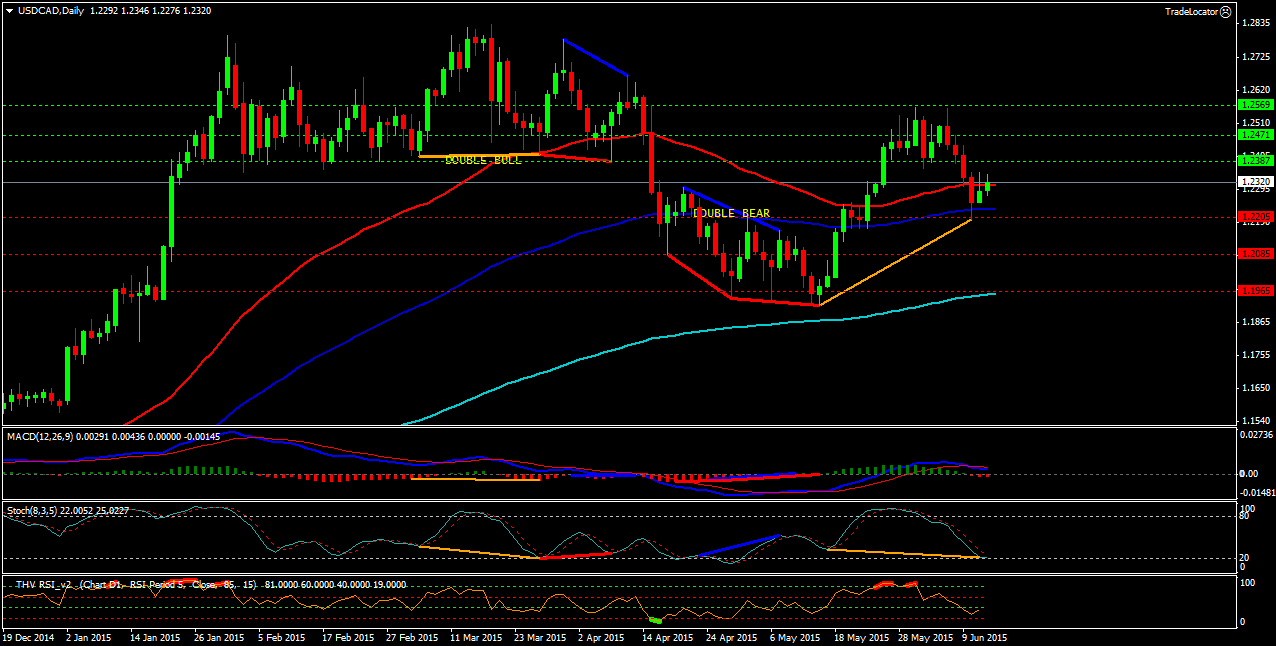This screenshot has height=646, width=1276.
Task: Click the Stoch(8,3,5) indicator label
Action: pos(32,510)
